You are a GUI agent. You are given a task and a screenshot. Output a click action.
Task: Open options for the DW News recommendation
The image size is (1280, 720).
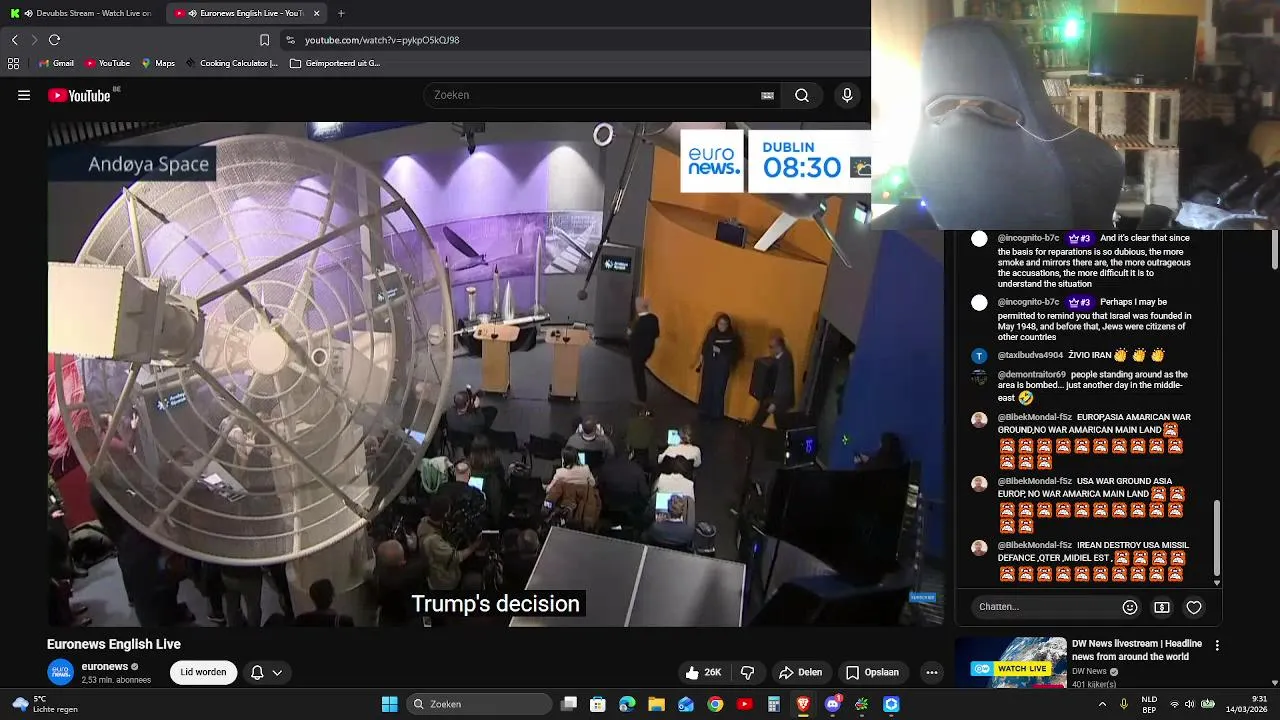click(x=1217, y=646)
